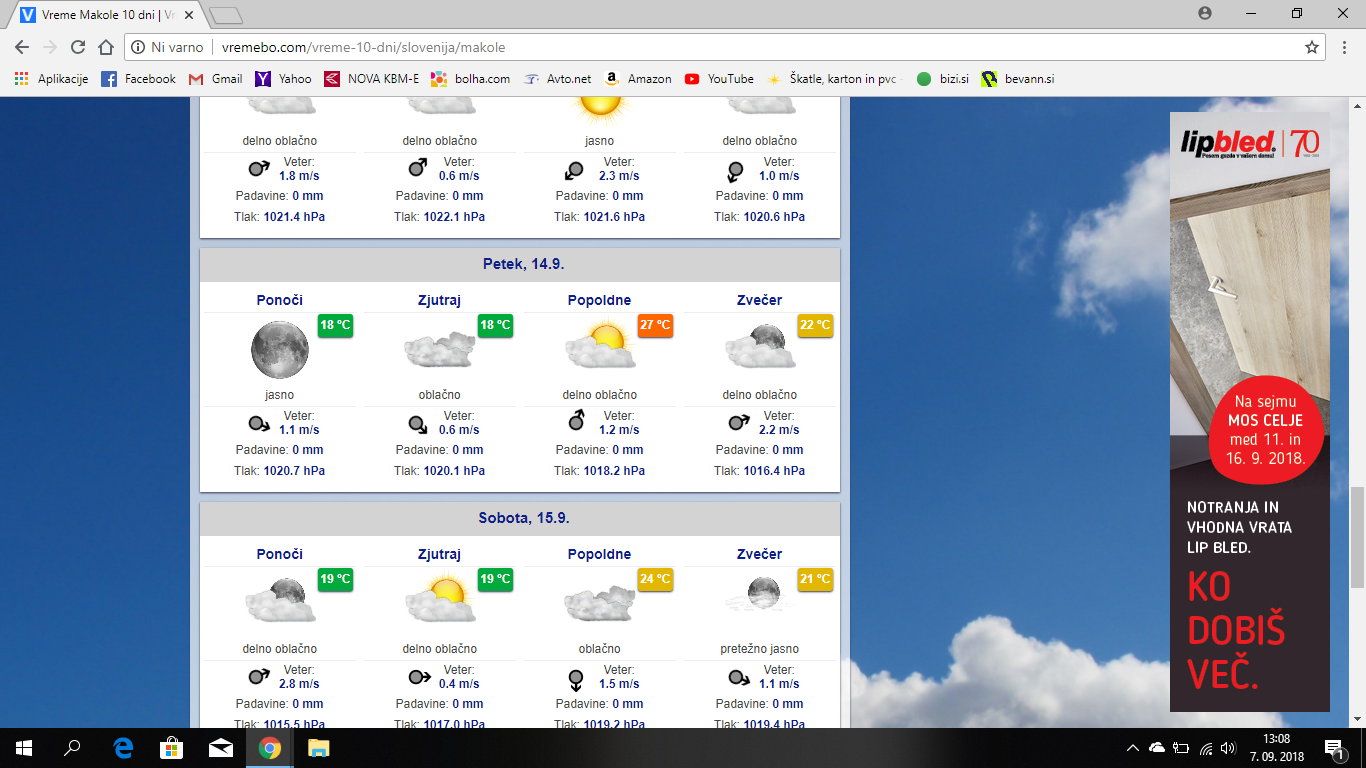Click the 21 °C temperature badge

click(x=815, y=579)
